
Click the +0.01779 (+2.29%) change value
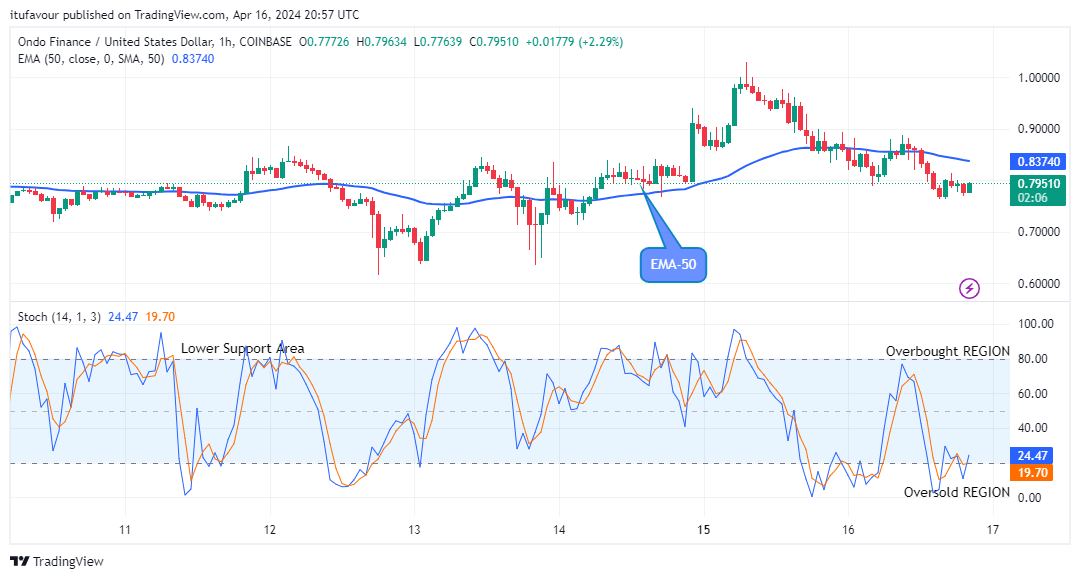coord(574,42)
